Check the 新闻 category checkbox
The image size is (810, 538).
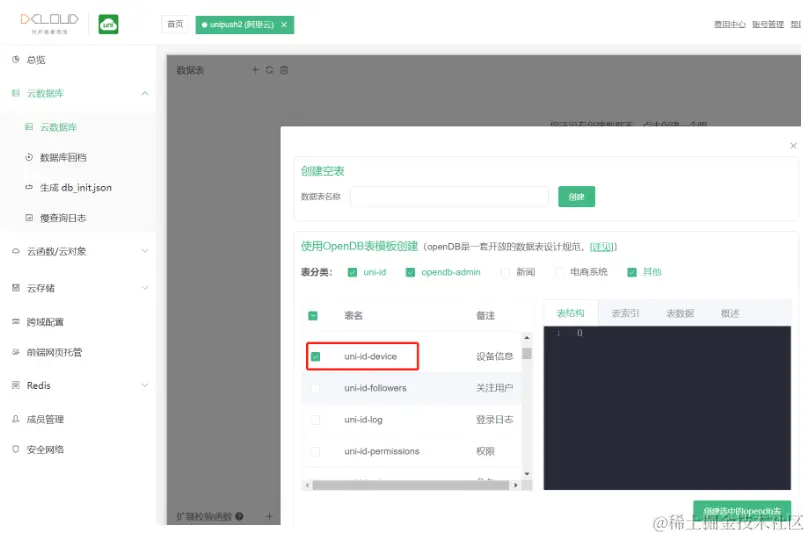click(x=505, y=272)
